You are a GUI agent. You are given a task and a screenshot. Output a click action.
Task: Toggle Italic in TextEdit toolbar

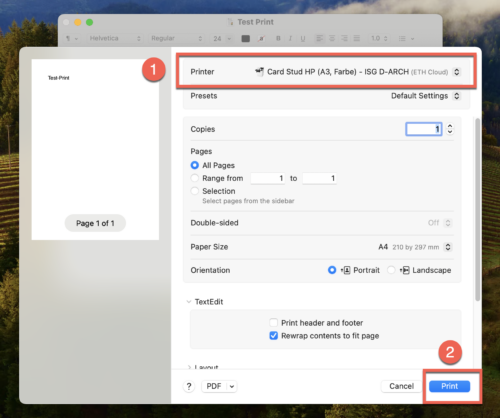coord(290,38)
